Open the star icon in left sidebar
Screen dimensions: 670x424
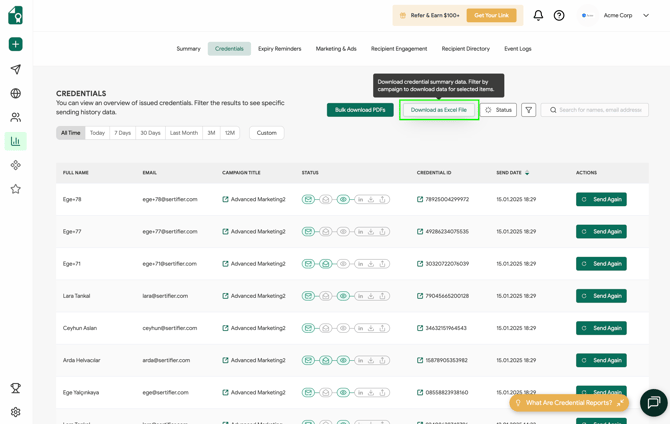tap(15, 189)
